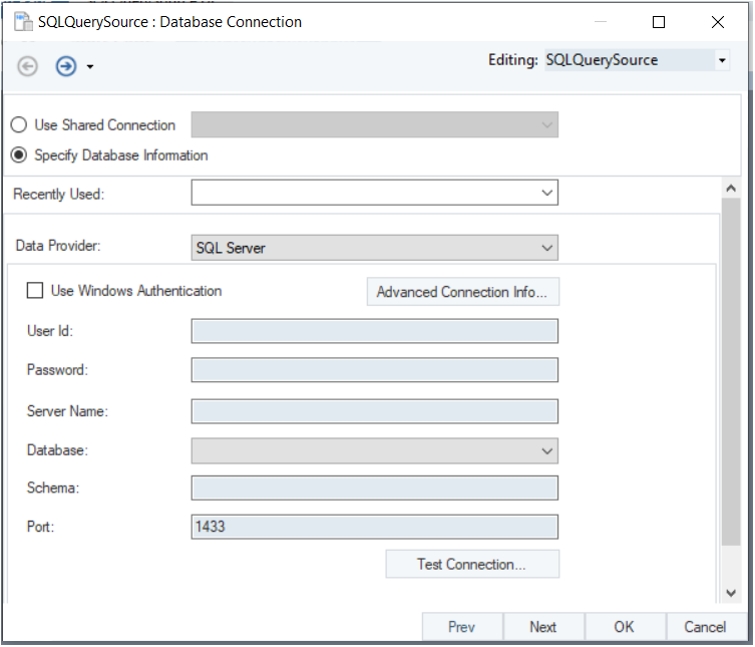The image size is (755, 647).
Task: Open the small arrow beside forward icon
Action: tap(90, 67)
